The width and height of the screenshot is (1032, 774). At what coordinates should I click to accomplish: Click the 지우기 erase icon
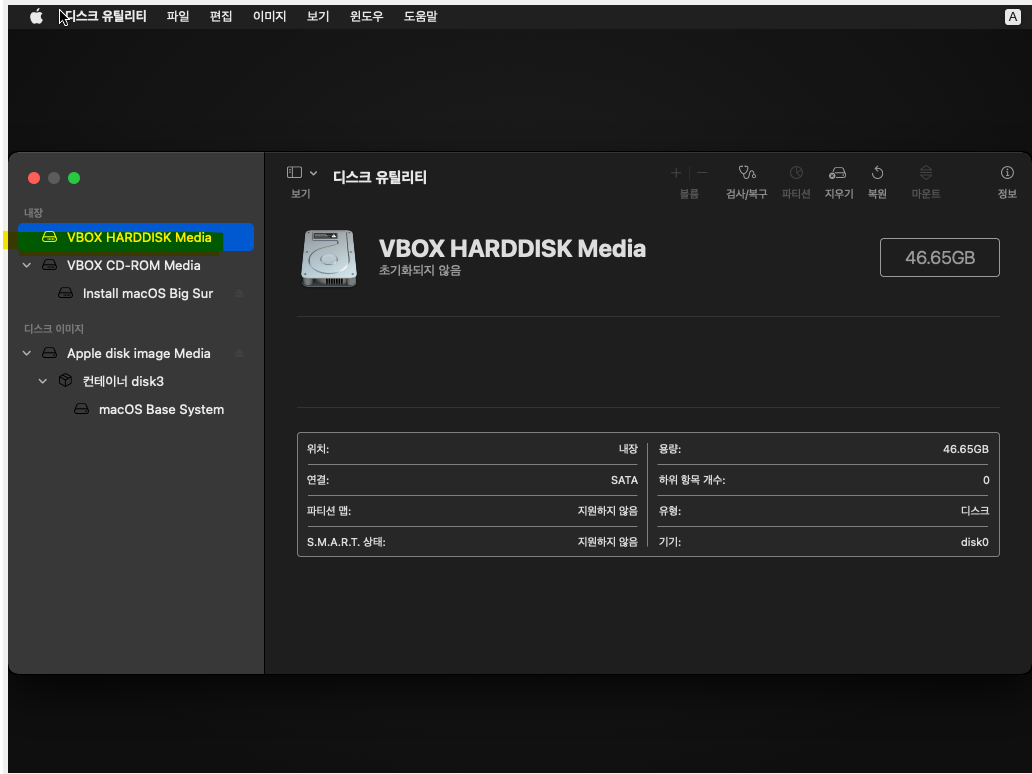point(838,173)
